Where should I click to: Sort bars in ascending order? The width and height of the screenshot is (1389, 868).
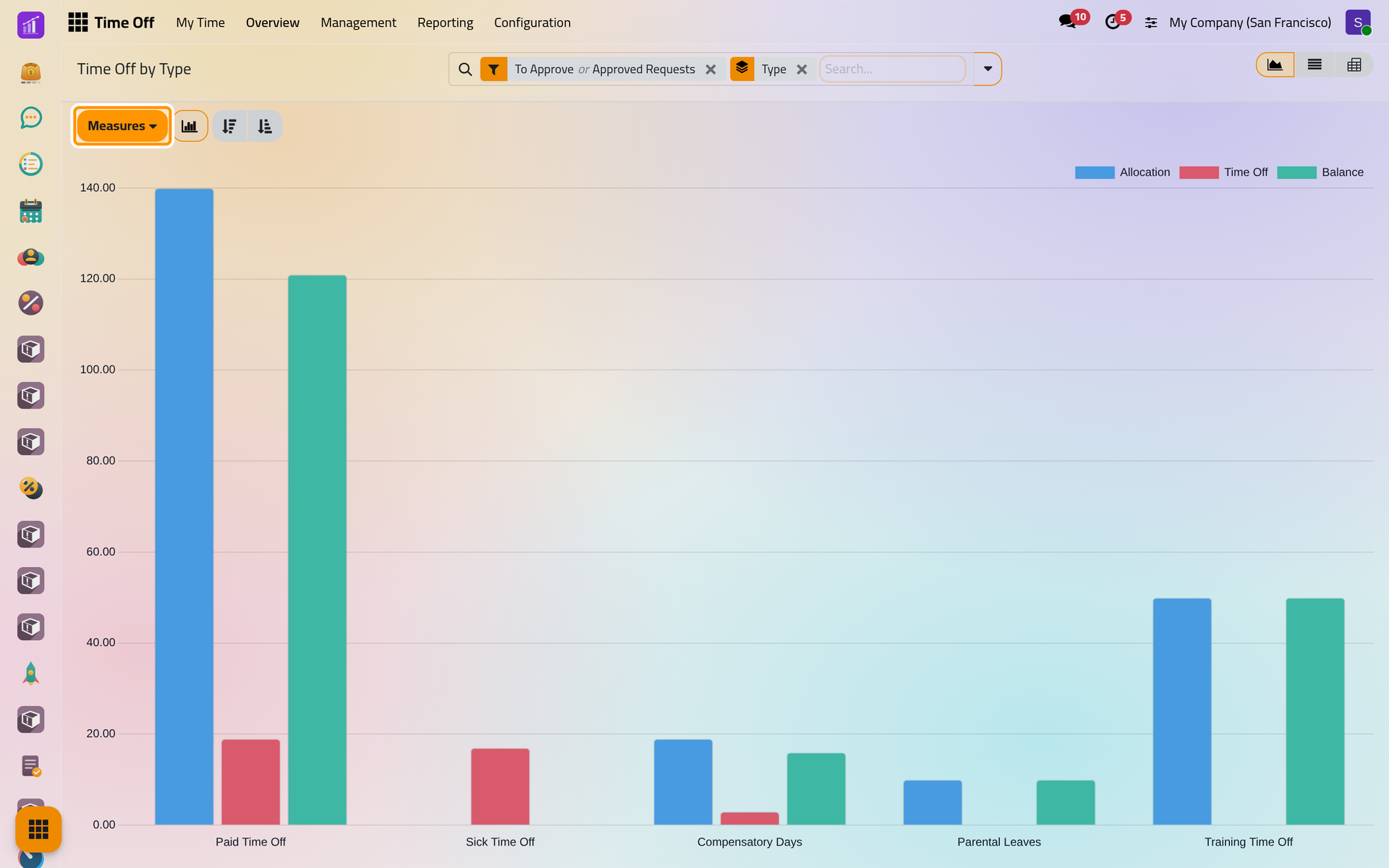click(265, 126)
